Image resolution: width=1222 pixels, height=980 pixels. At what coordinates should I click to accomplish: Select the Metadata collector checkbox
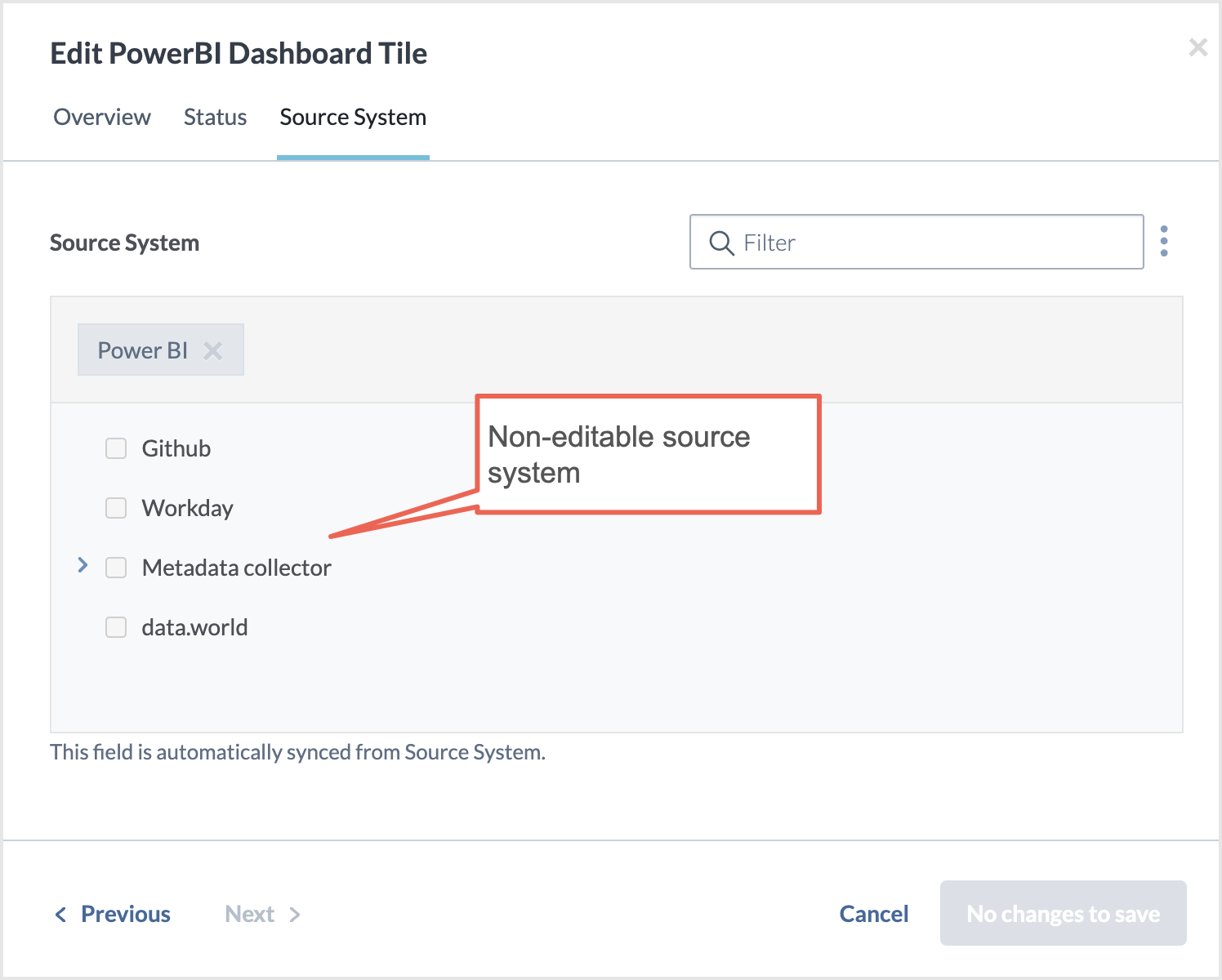[x=116, y=568]
